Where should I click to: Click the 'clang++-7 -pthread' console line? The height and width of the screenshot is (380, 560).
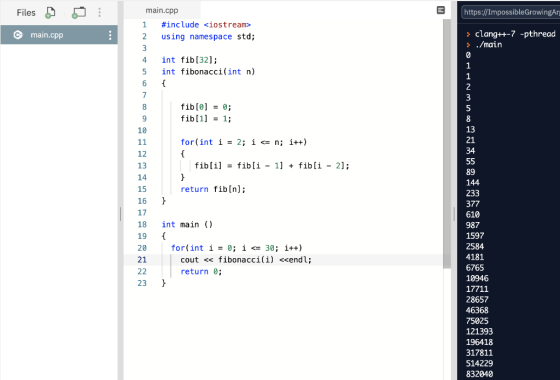point(515,34)
